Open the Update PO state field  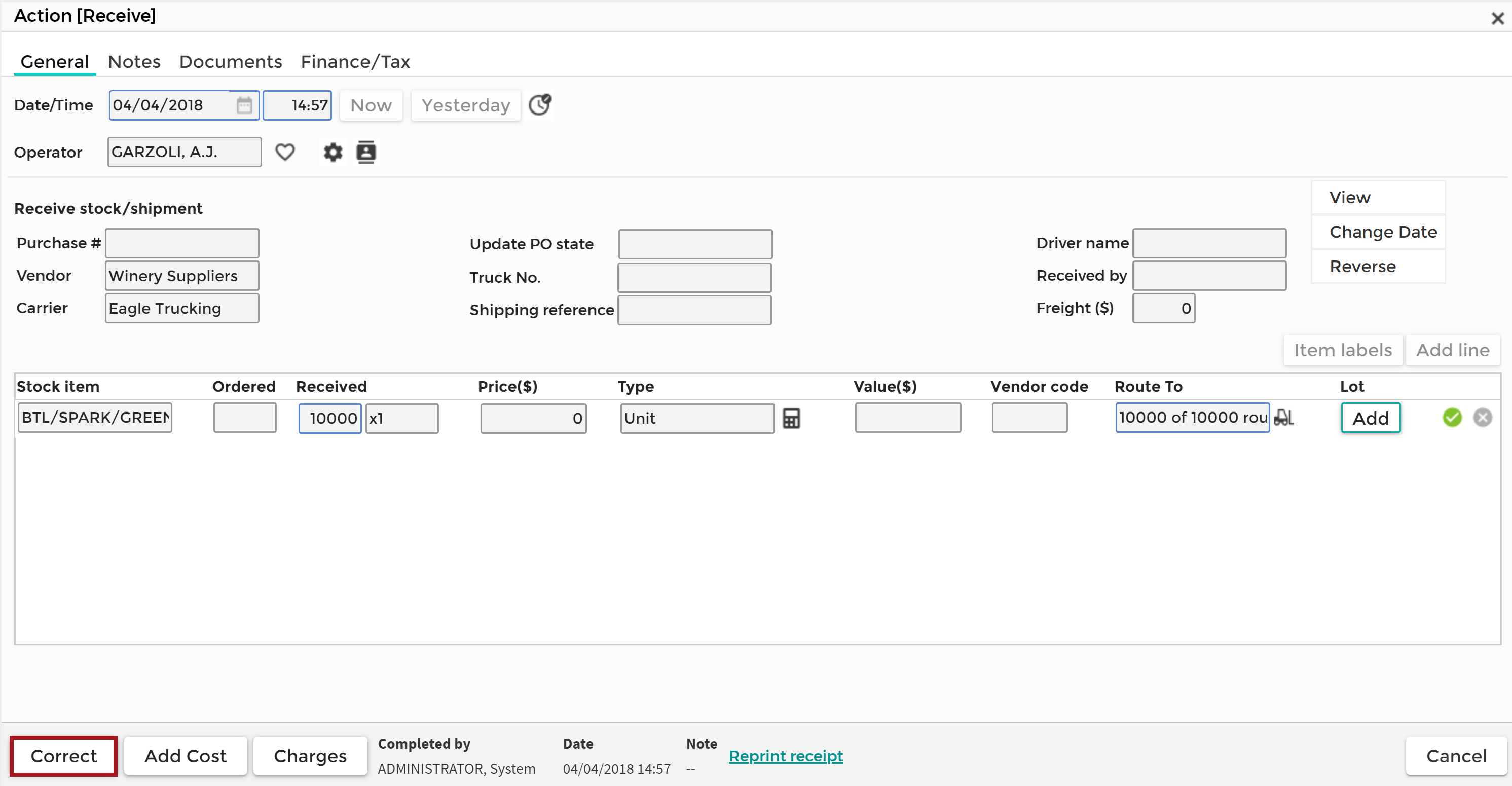(695, 244)
